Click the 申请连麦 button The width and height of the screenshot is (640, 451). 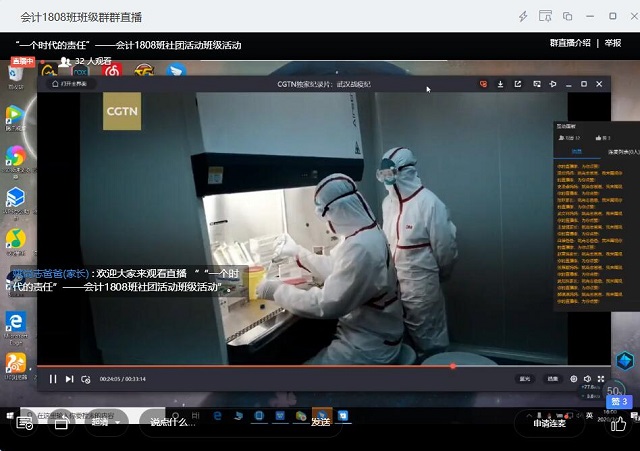(549, 423)
